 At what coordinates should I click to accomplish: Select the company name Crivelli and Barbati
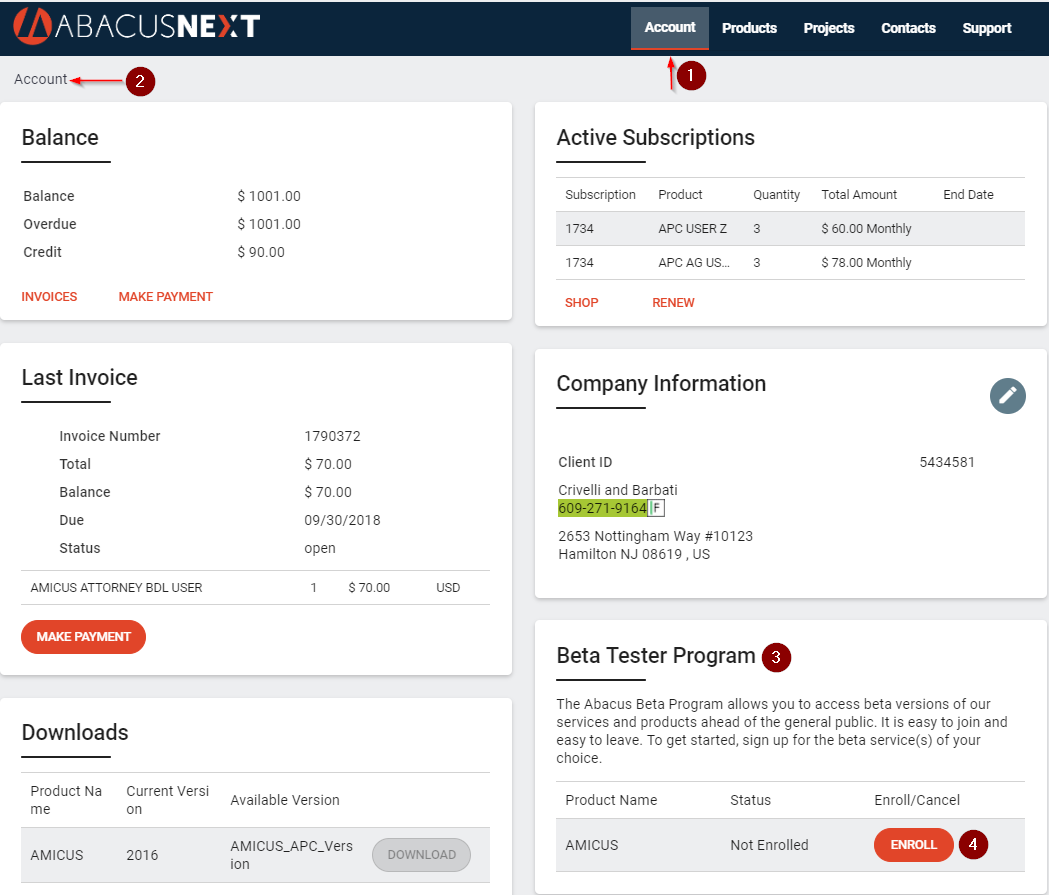[x=617, y=490]
